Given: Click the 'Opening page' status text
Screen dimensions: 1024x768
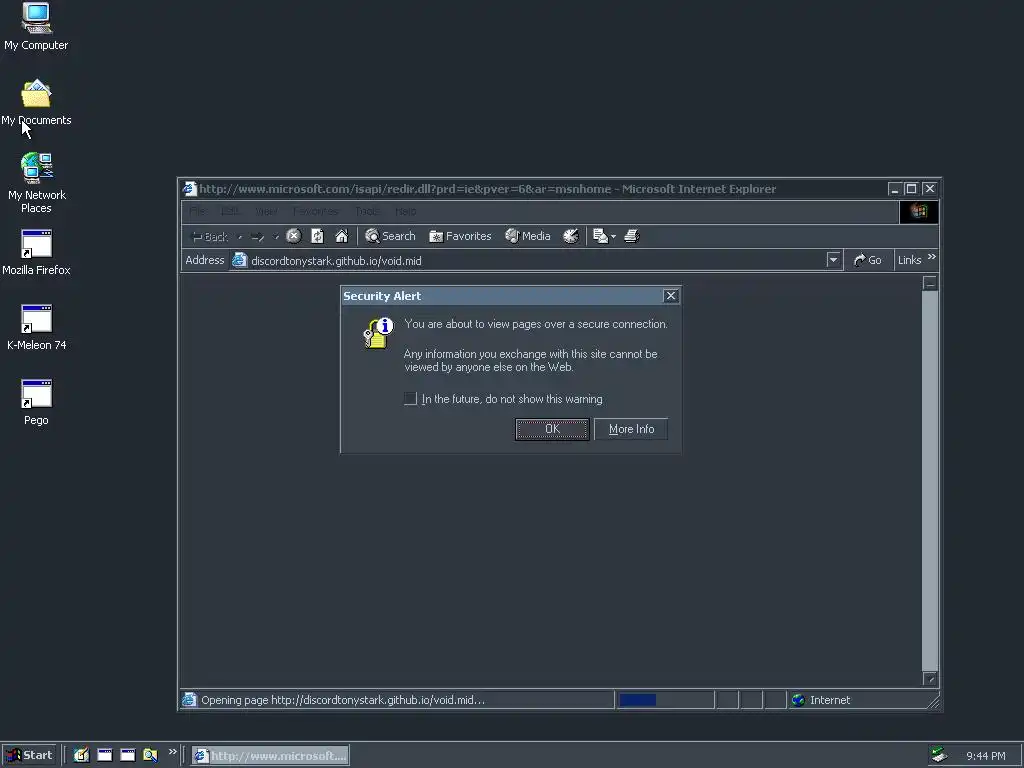Looking at the screenshot, I should (x=343, y=700).
